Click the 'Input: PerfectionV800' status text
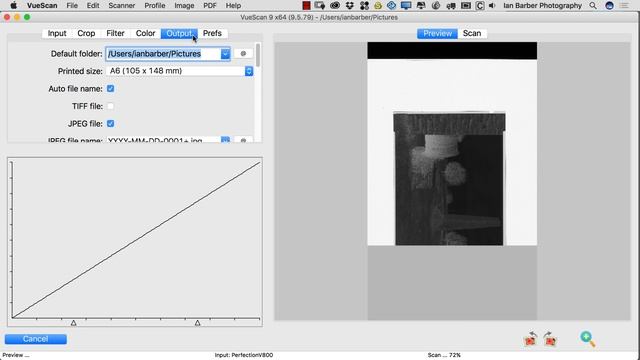 pos(244,355)
